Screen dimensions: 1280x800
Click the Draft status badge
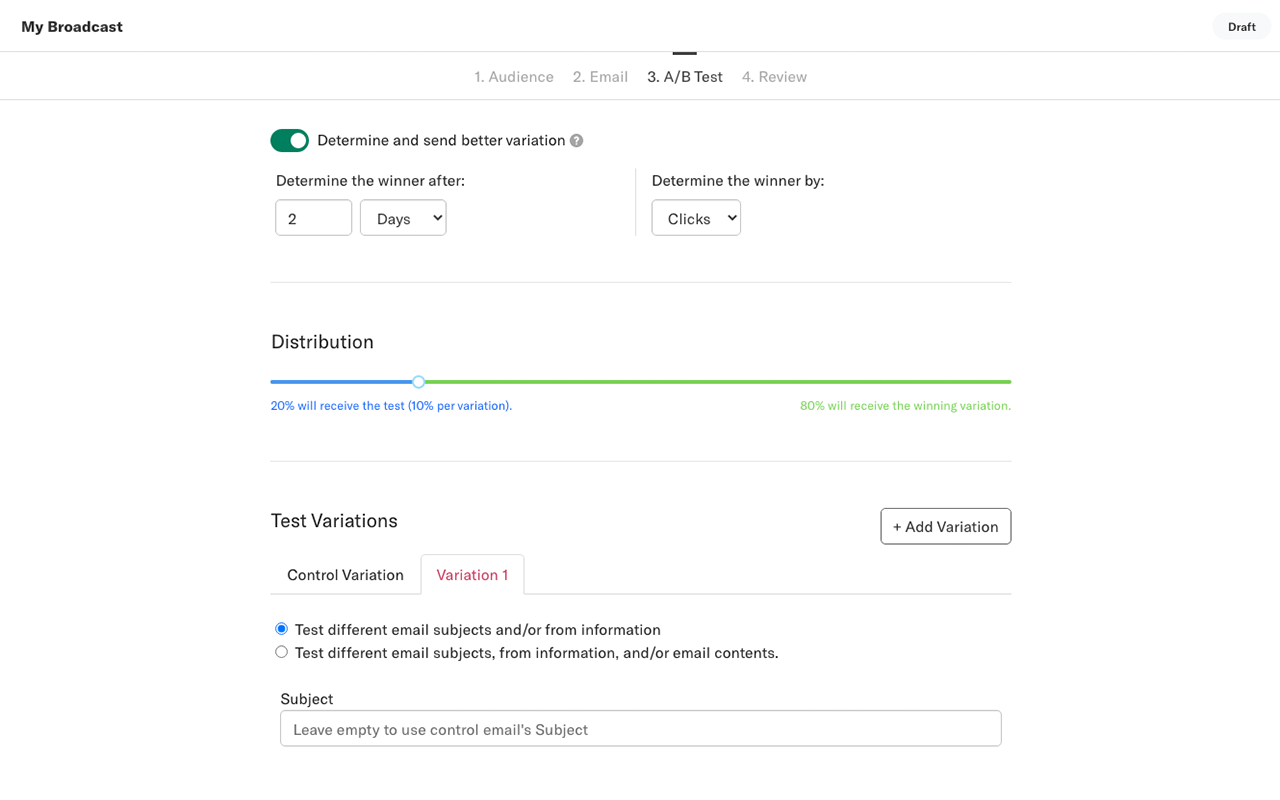pyautogui.click(x=1241, y=27)
